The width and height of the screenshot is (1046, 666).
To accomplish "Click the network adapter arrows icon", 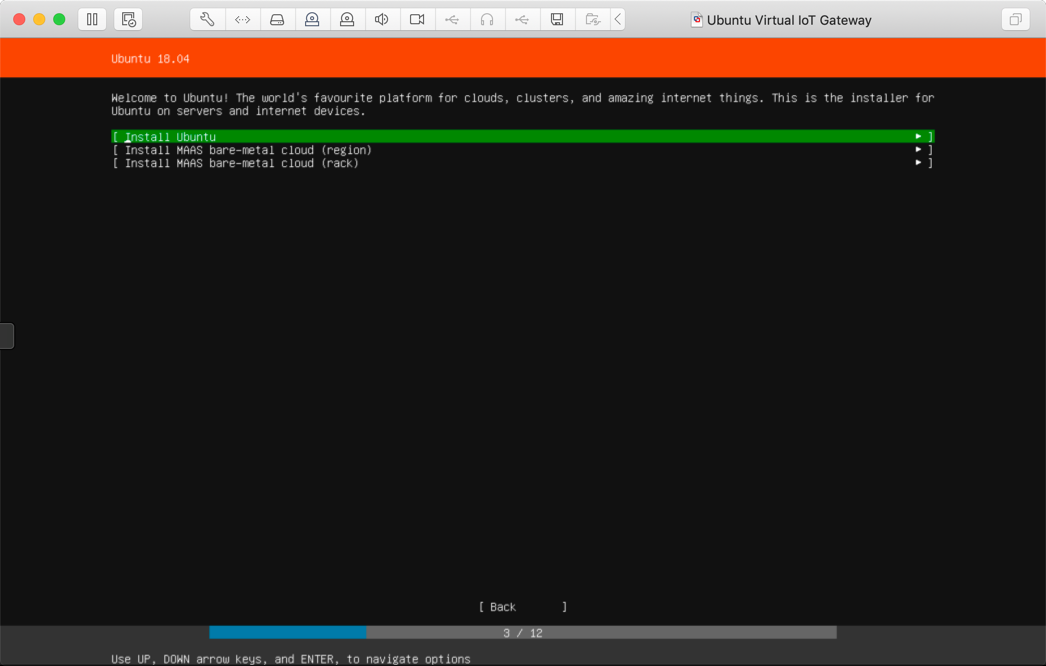I will [243, 19].
